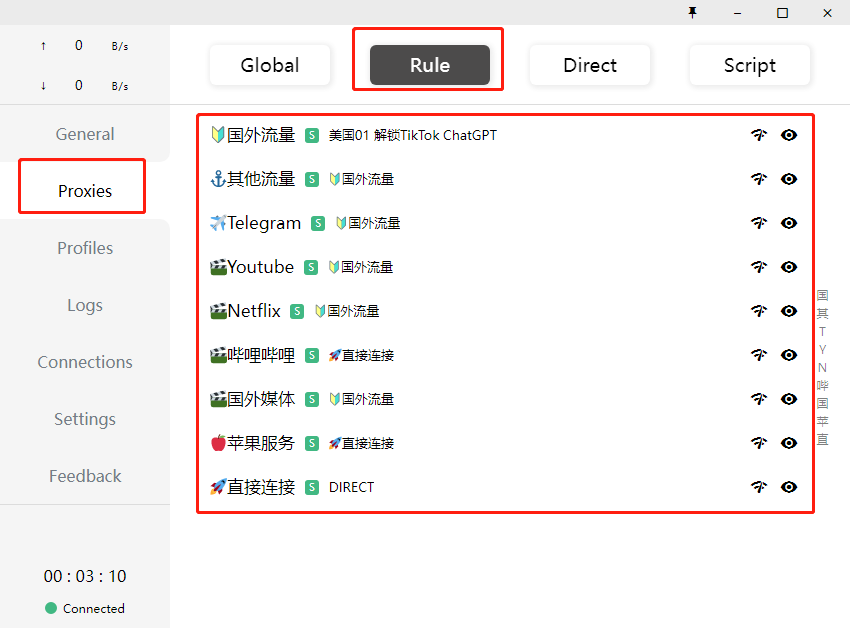Toggle eye visibility on 哔哩哔哩 row
Screen dimensions: 850x628
tap(789, 355)
